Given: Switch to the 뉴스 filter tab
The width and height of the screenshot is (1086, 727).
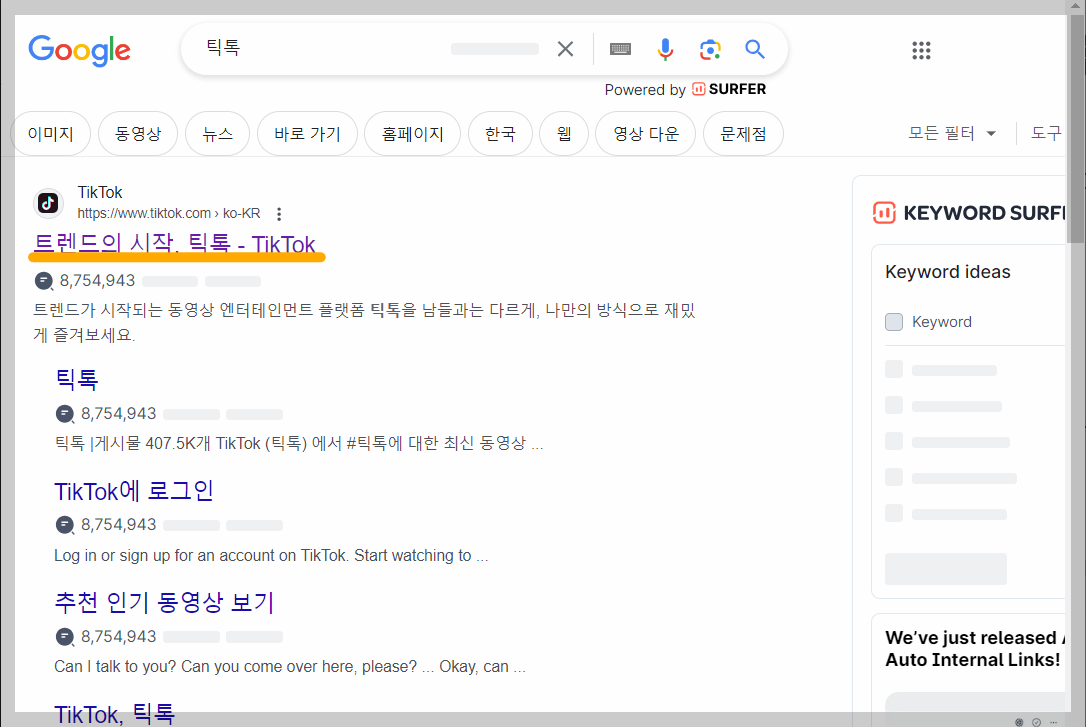Looking at the screenshot, I should tap(217, 134).
